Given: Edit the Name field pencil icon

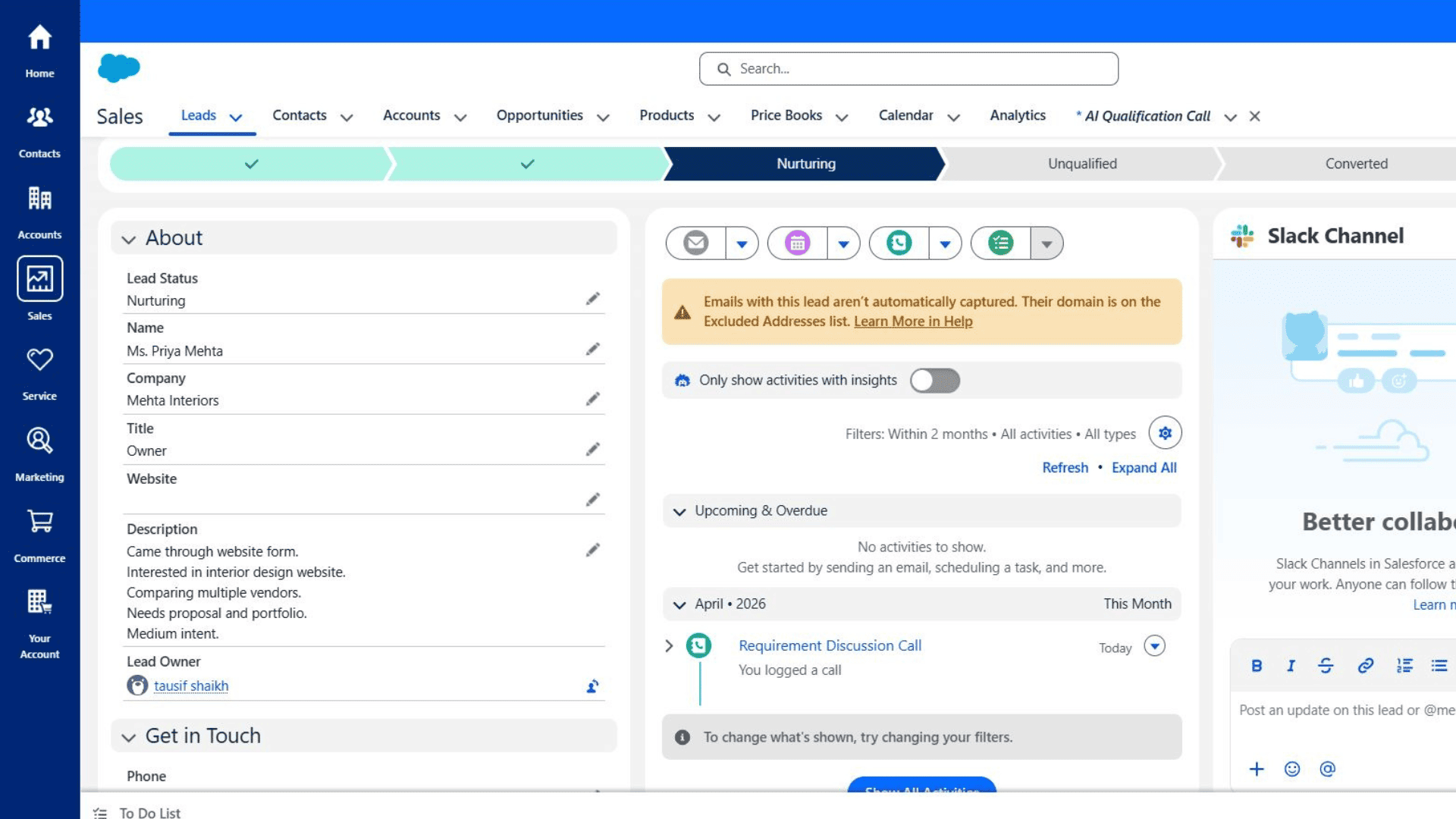Looking at the screenshot, I should (592, 349).
